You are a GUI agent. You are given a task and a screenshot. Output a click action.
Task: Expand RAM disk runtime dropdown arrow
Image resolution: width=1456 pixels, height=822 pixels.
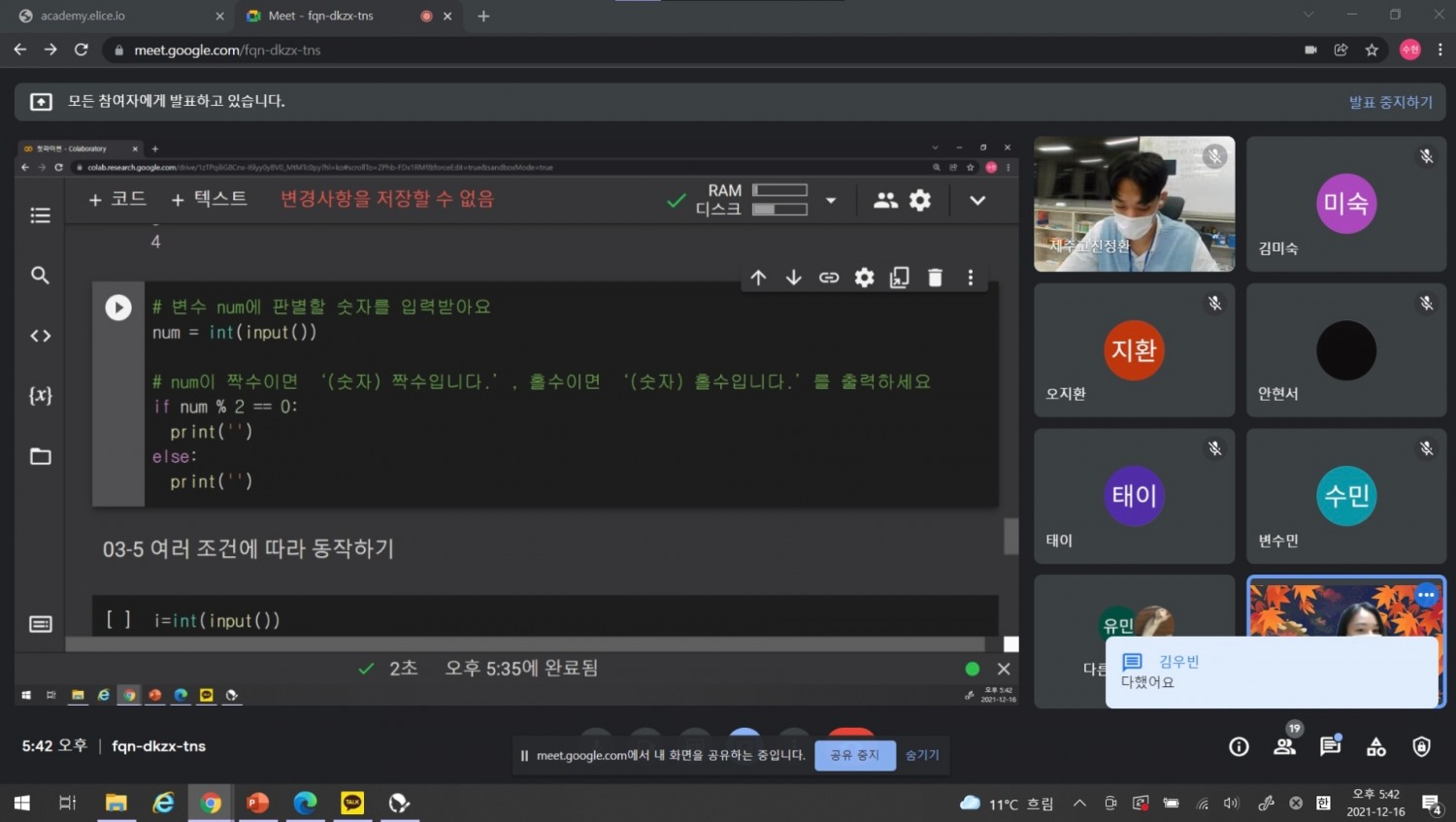(831, 201)
